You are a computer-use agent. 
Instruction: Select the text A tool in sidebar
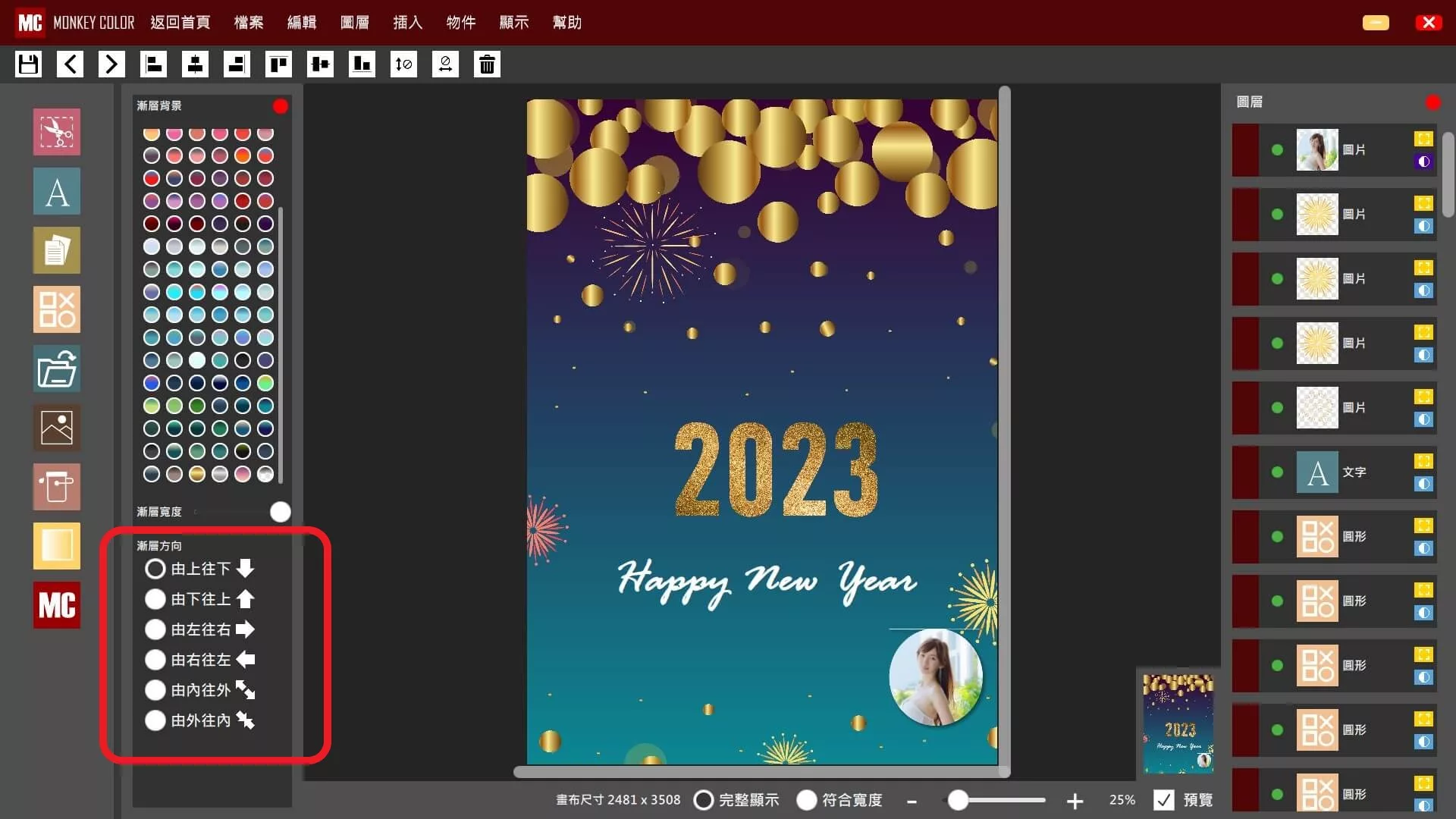click(57, 191)
